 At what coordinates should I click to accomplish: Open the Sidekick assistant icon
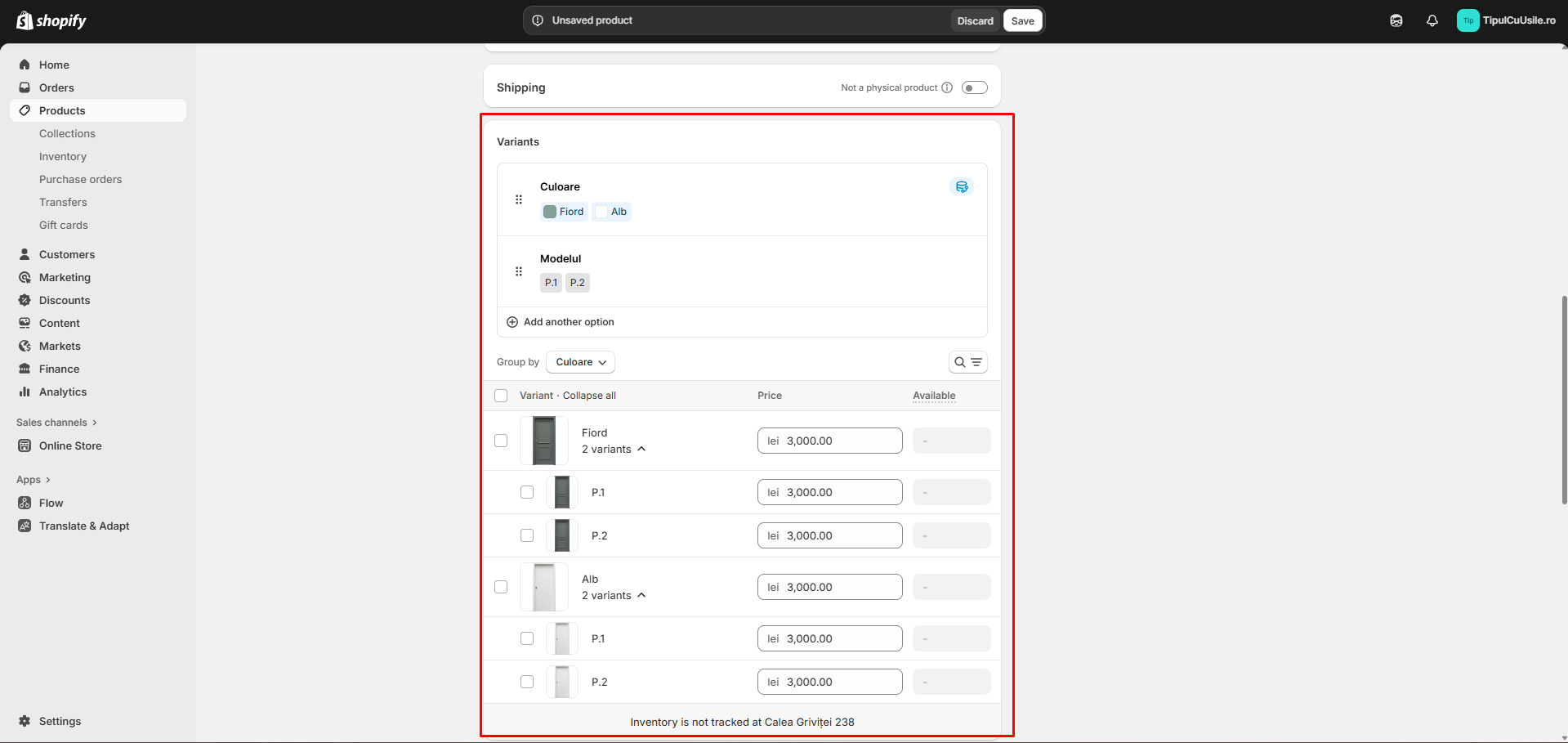(1396, 21)
